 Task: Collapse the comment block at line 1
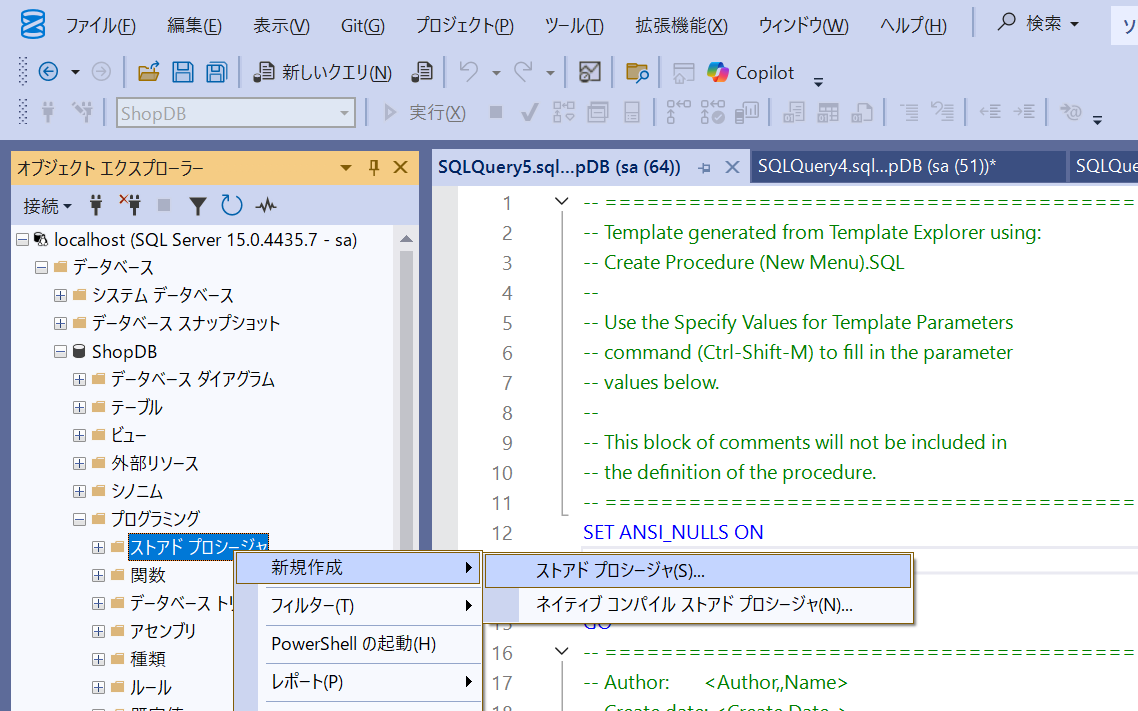[561, 201]
